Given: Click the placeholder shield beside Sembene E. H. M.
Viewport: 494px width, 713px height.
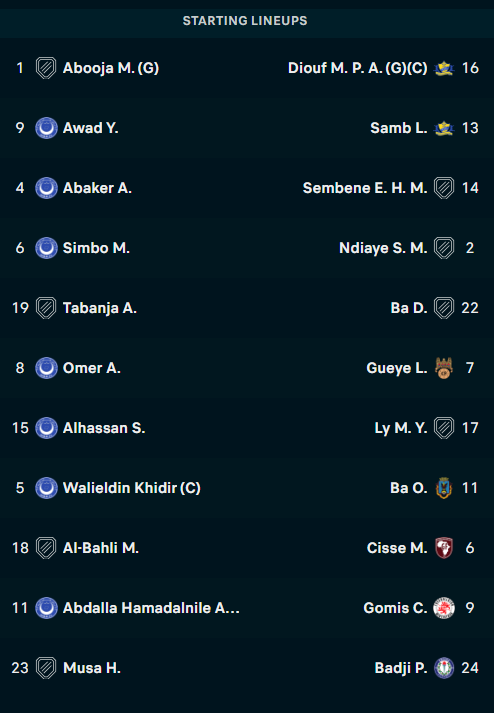Looking at the screenshot, I should point(444,188).
